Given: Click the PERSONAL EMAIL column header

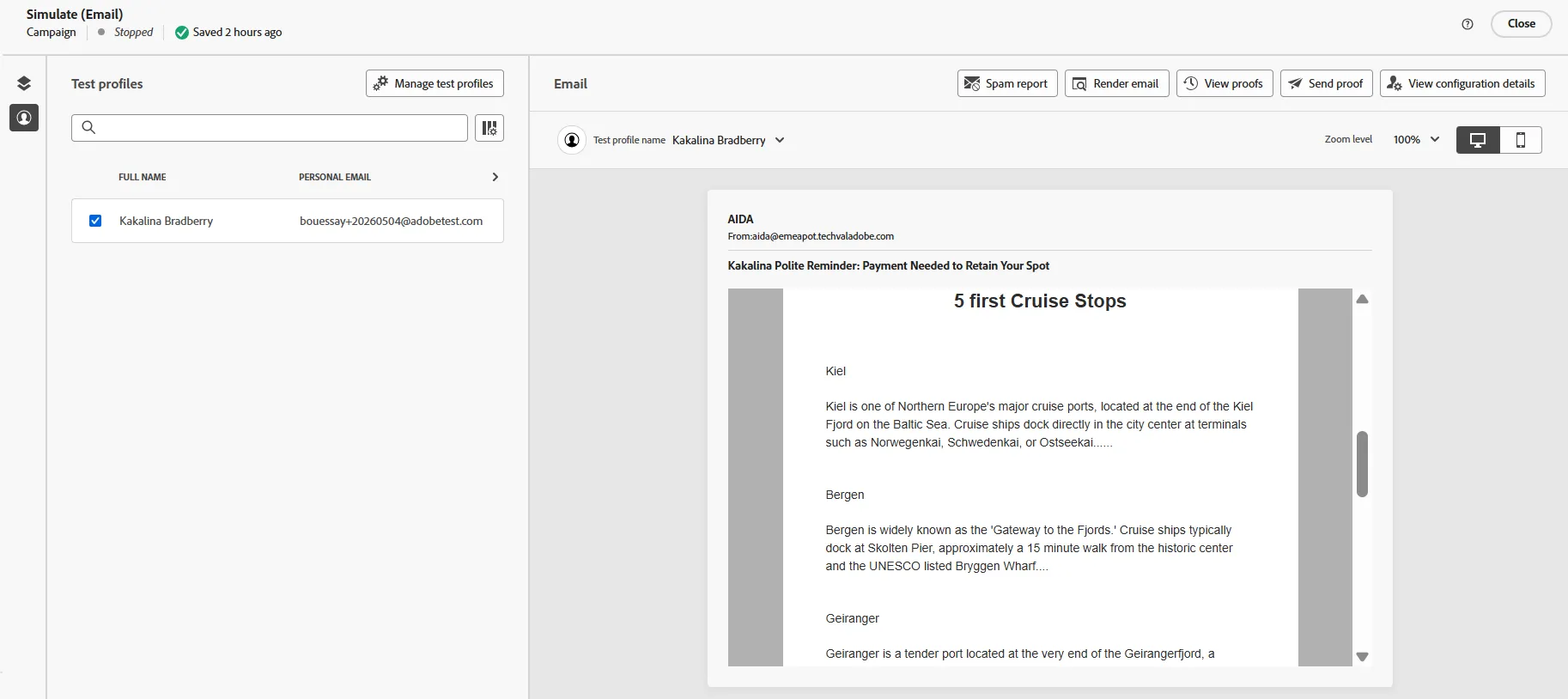Looking at the screenshot, I should click(x=335, y=177).
